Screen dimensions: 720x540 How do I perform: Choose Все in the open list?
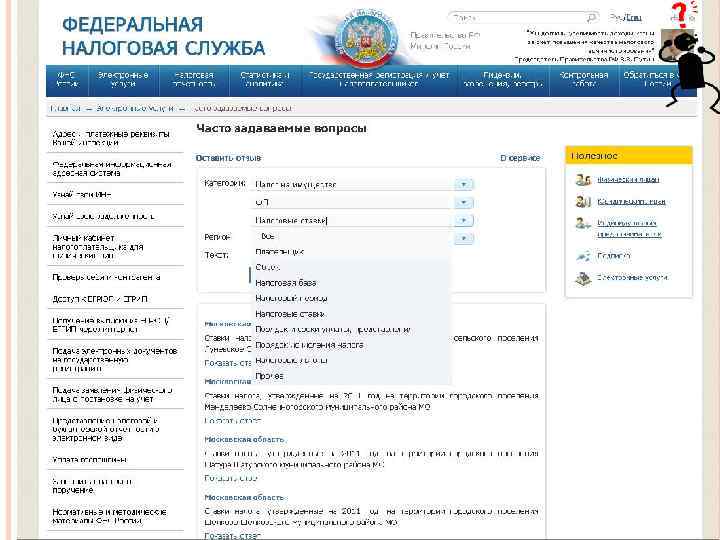coord(351,236)
